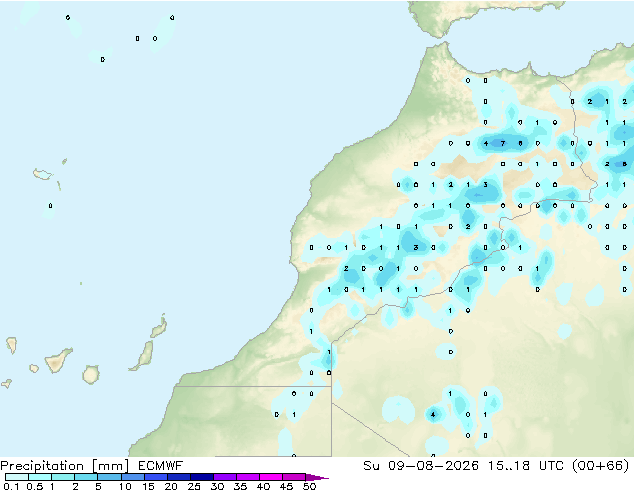Click the 'Su' weekday abbreviation
634x490 pixels.
[372, 466]
